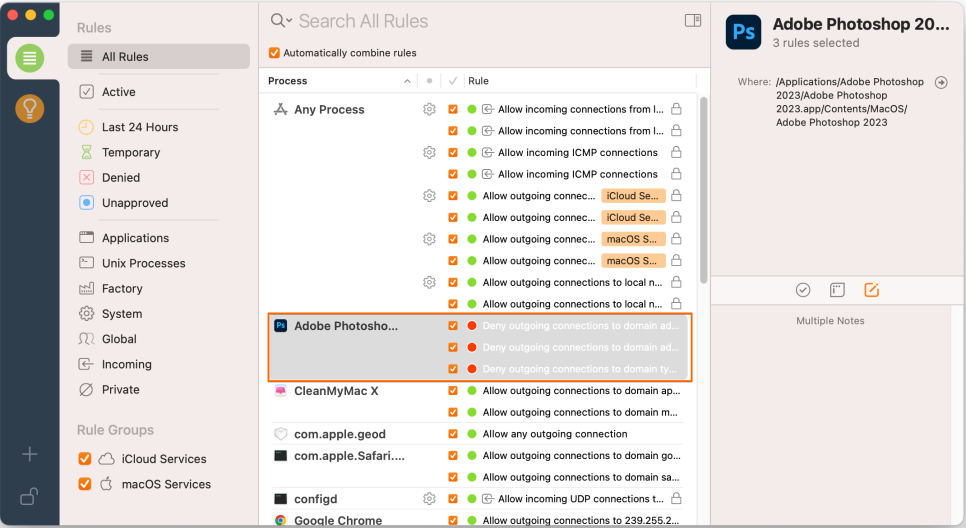The width and height of the screenshot is (966, 528).
Task: Open the rules list view in left bar
Action: [x=30, y=59]
